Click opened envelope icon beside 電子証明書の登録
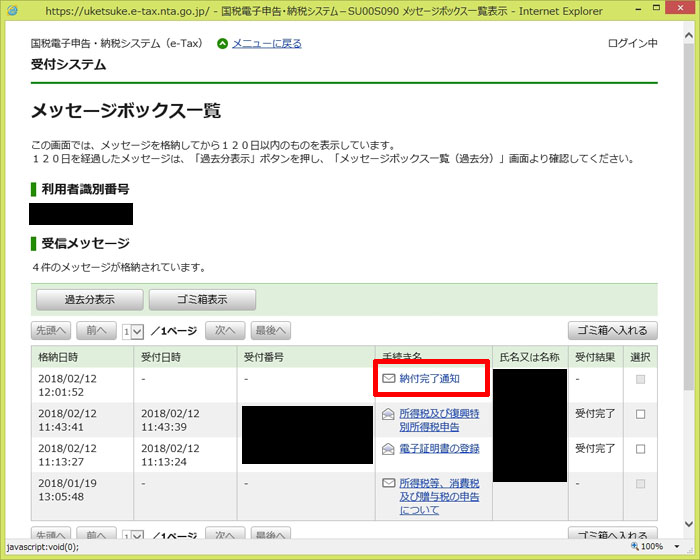This screenshot has height=560, width=700. point(388,449)
